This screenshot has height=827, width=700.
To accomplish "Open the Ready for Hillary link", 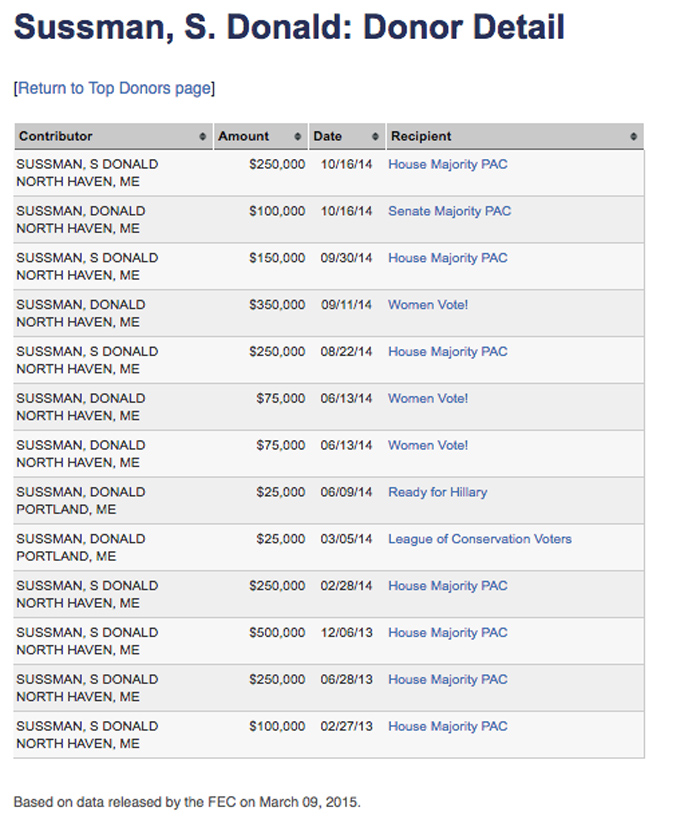I will [437, 492].
